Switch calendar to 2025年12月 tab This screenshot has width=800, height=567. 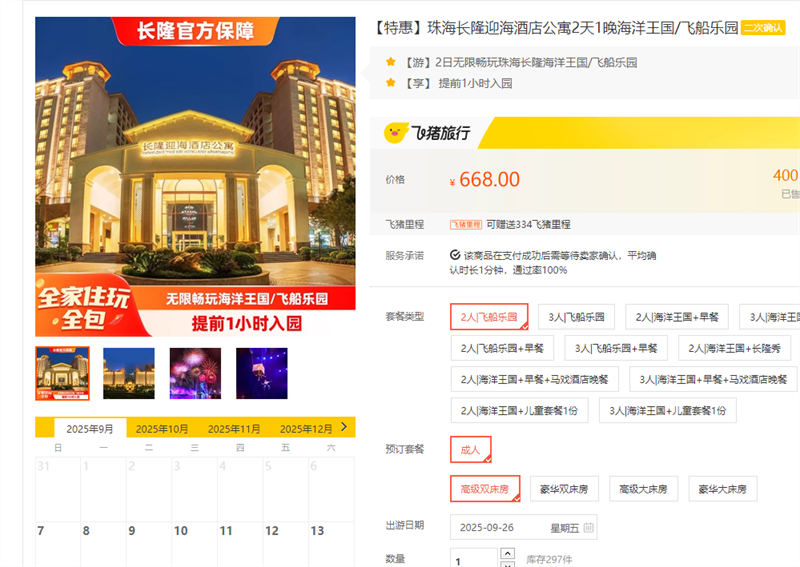coord(306,429)
